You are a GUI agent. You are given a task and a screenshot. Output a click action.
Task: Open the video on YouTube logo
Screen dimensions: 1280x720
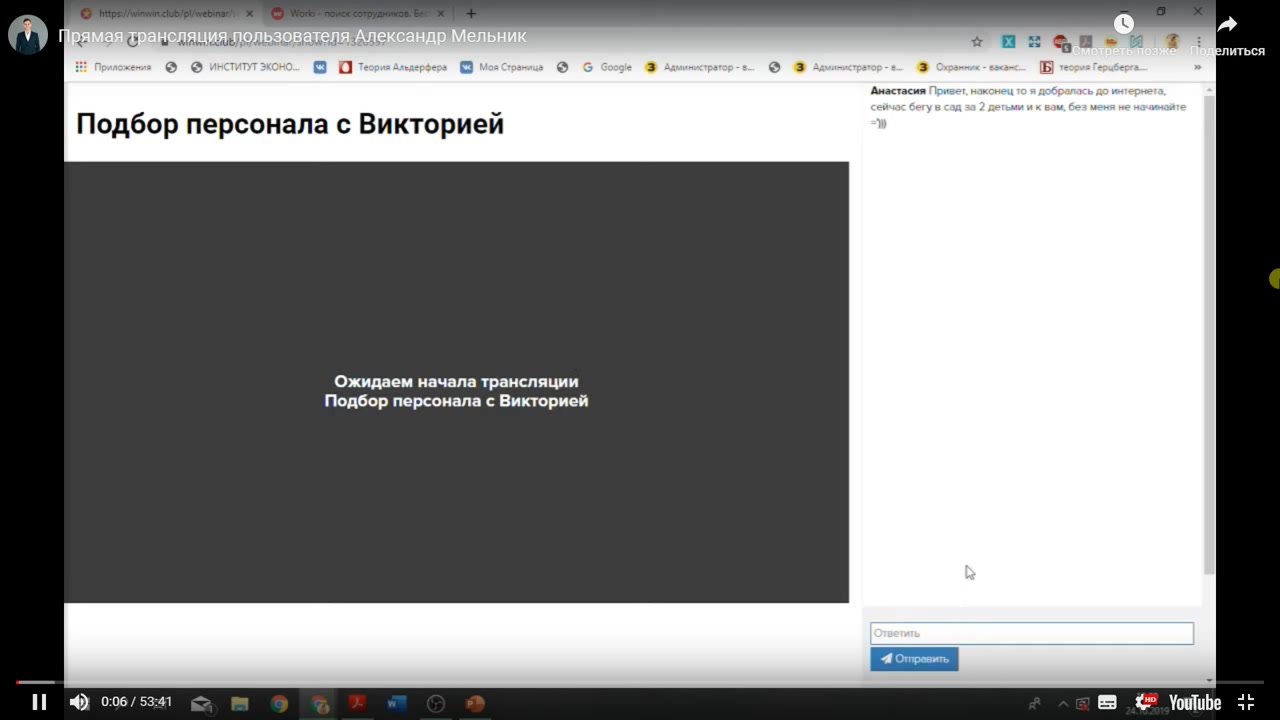pos(1195,703)
